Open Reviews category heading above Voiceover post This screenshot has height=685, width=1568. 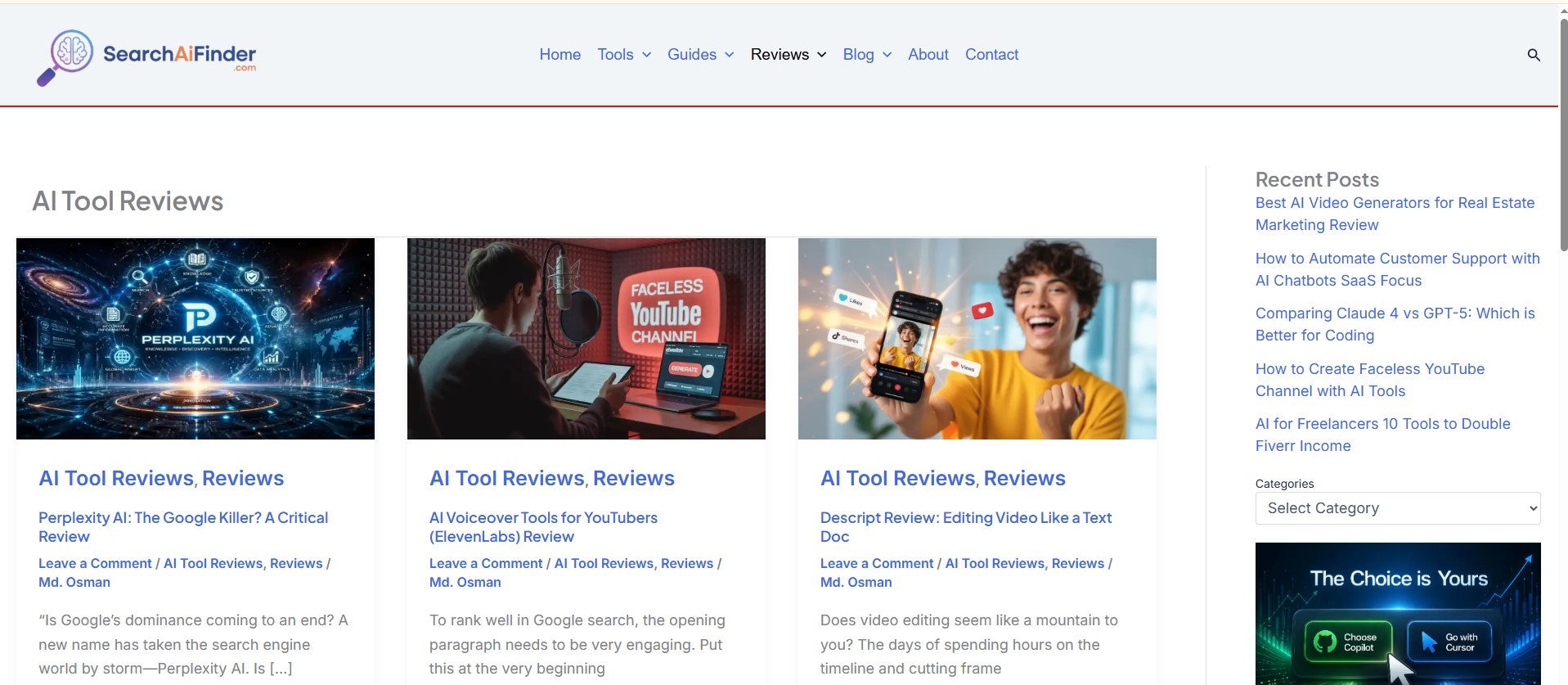click(x=634, y=478)
